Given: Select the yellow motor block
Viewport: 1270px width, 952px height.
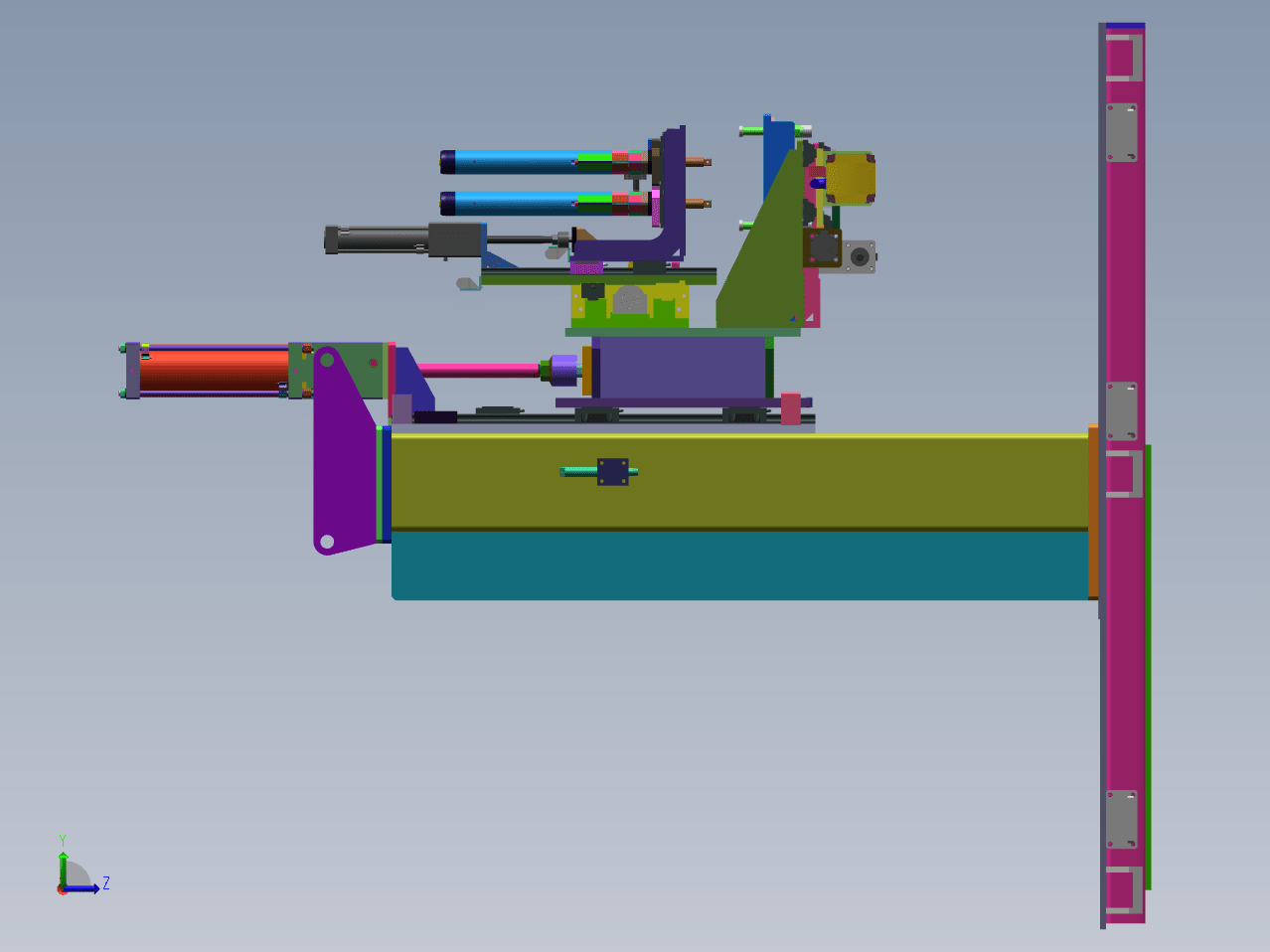Looking at the screenshot, I should 850,178.
